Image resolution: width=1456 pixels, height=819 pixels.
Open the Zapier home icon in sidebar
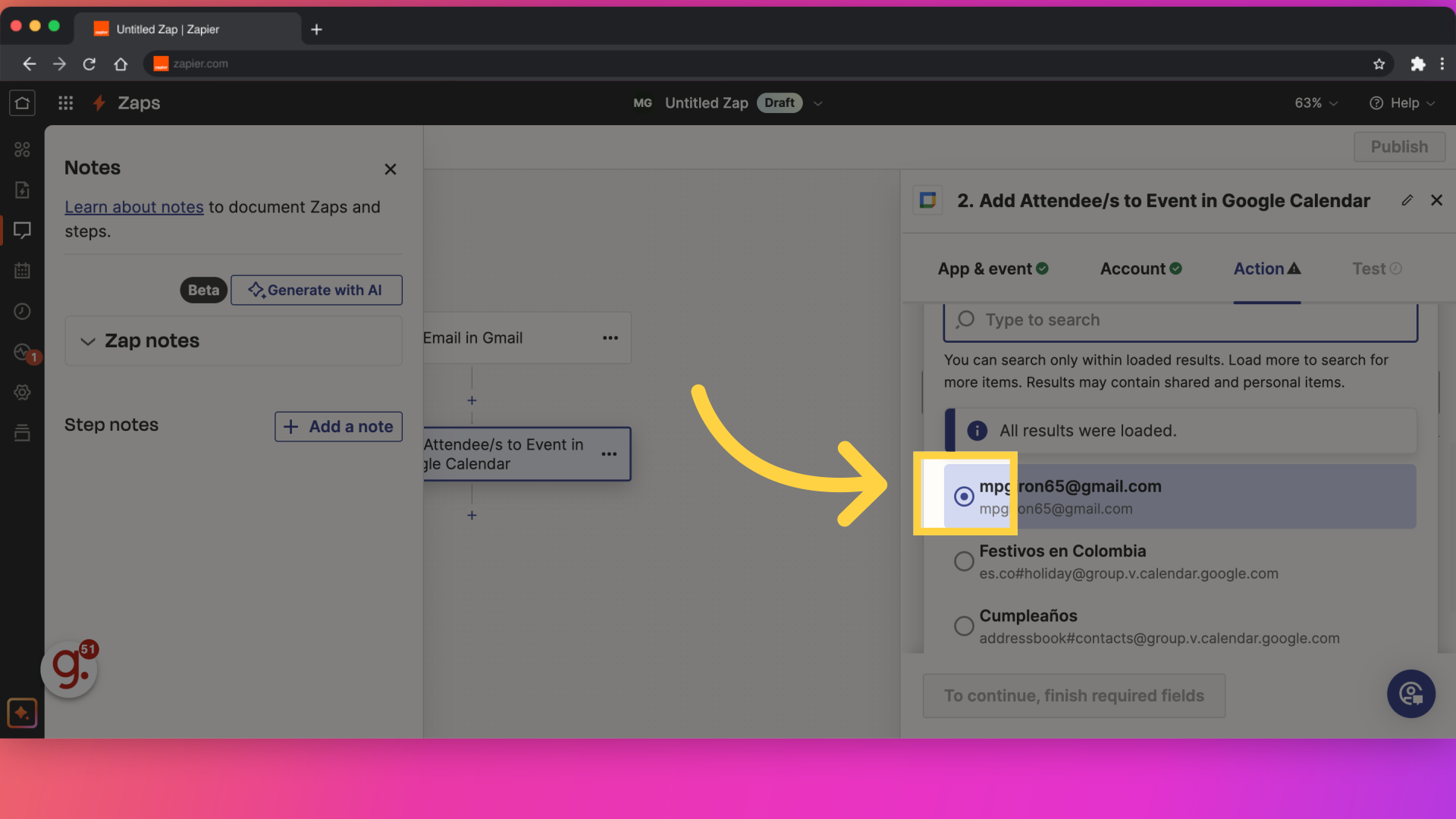[22, 102]
